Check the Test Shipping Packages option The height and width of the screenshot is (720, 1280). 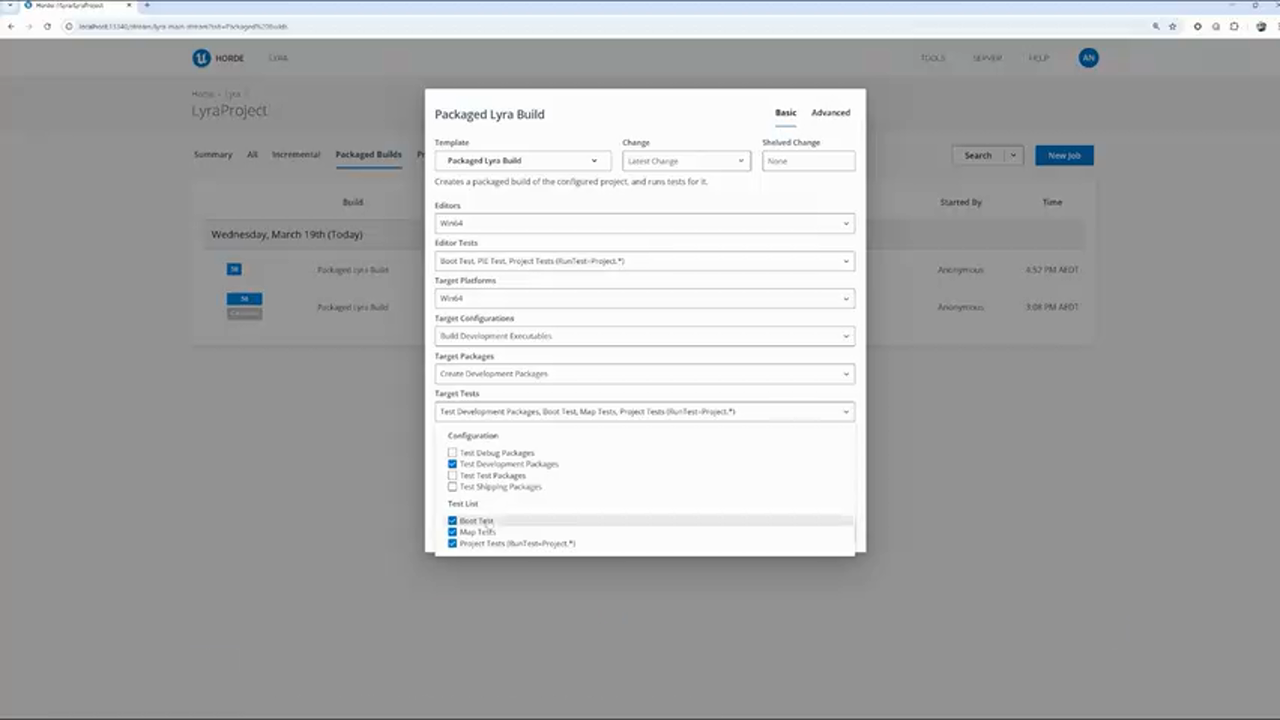(x=453, y=487)
